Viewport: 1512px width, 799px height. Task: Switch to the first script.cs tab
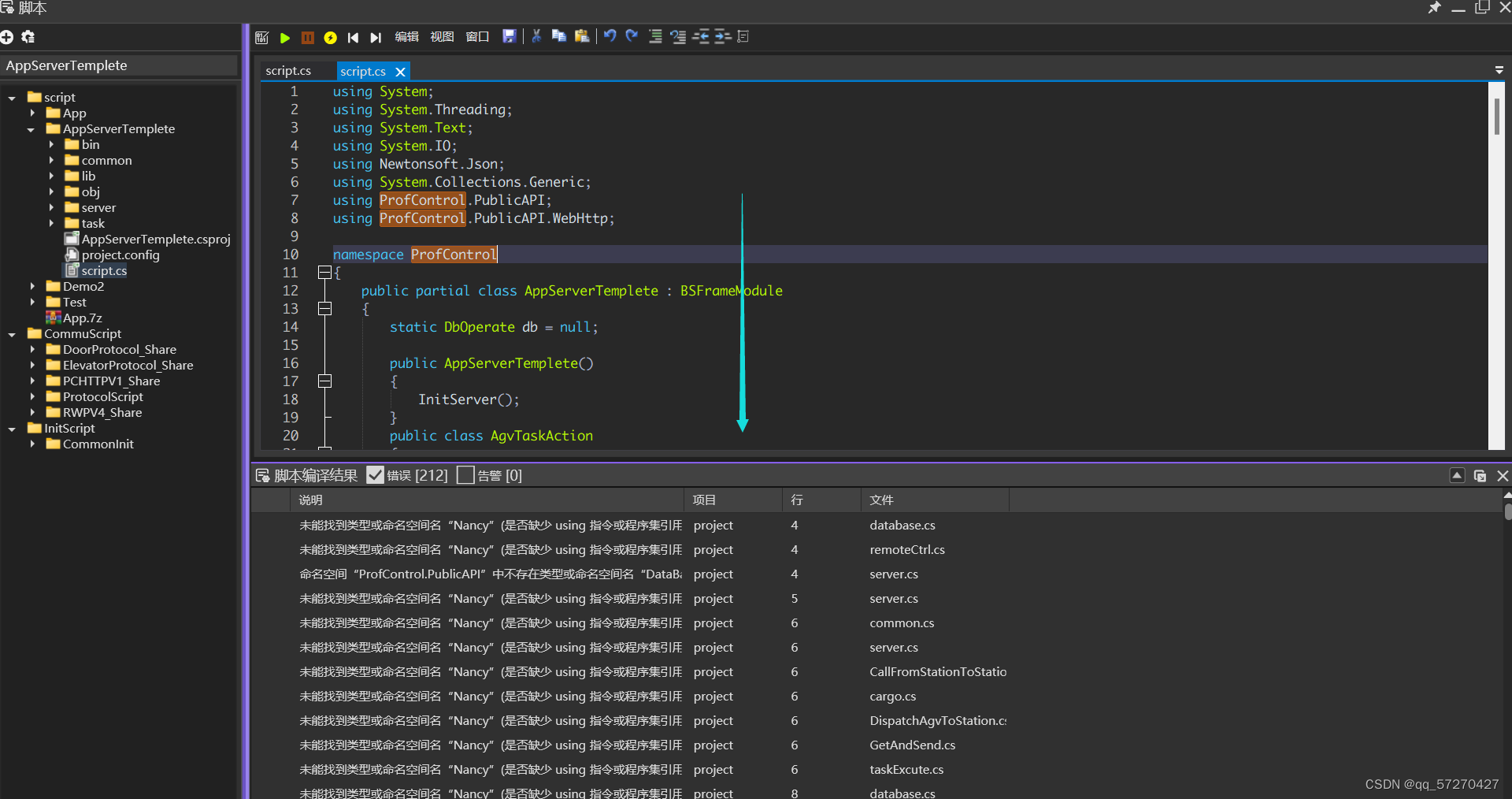(x=288, y=71)
